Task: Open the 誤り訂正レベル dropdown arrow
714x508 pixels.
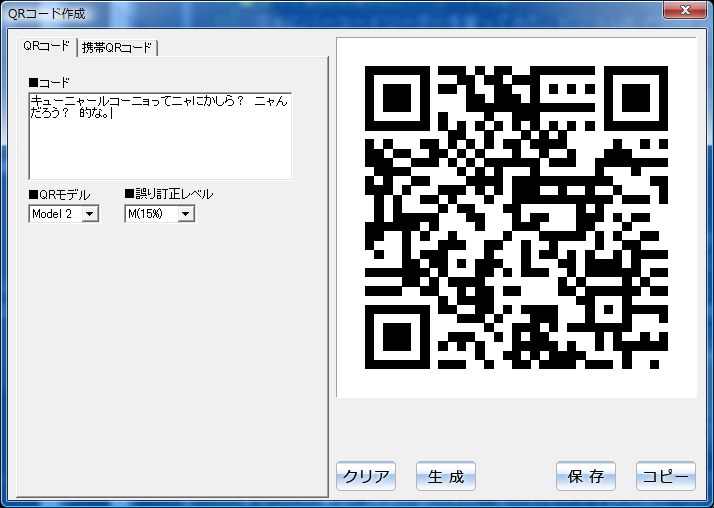Action: pyautogui.click(x=185, y=213)
